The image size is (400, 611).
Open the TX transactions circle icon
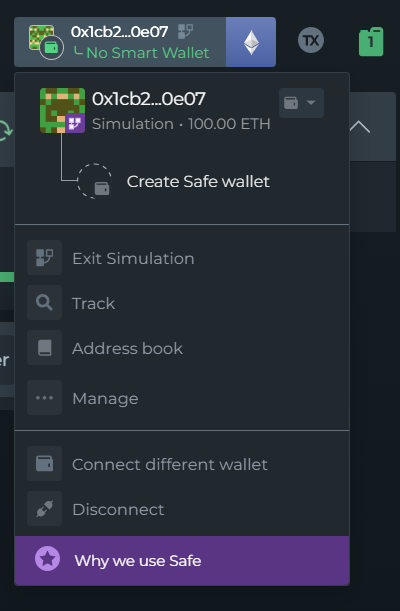coord(311,41)
